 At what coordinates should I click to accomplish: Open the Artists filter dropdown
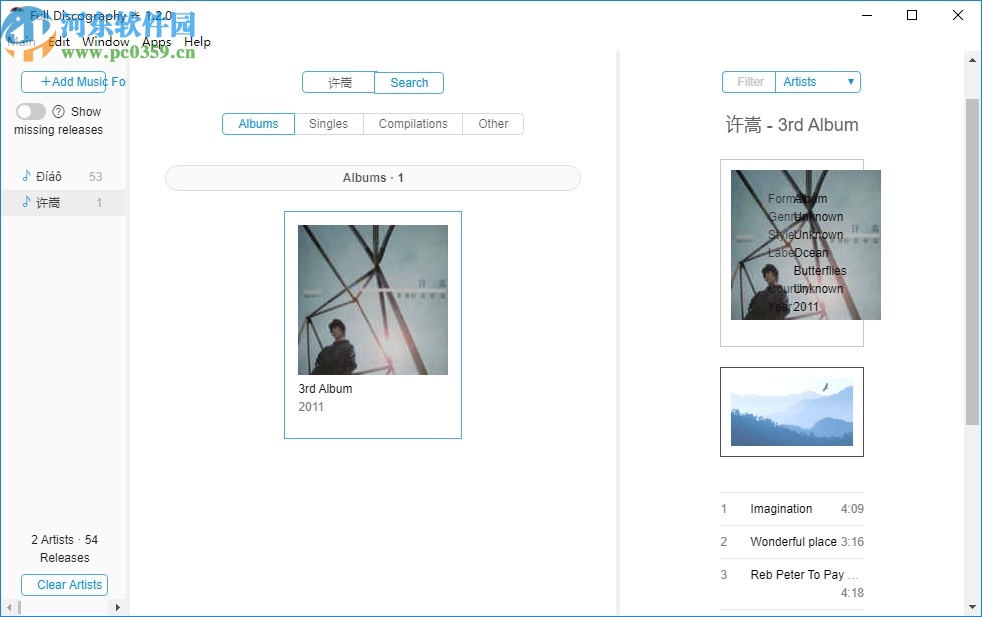tap(818, 81)
